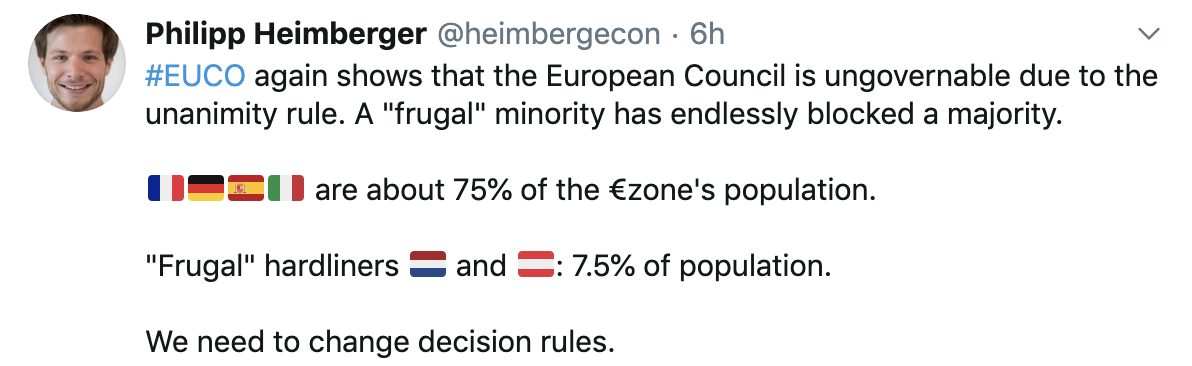Click the Netherlands flag emoji
Image resolution: width=1192 pixels, height=366 pixels.
tap(428, 264)
